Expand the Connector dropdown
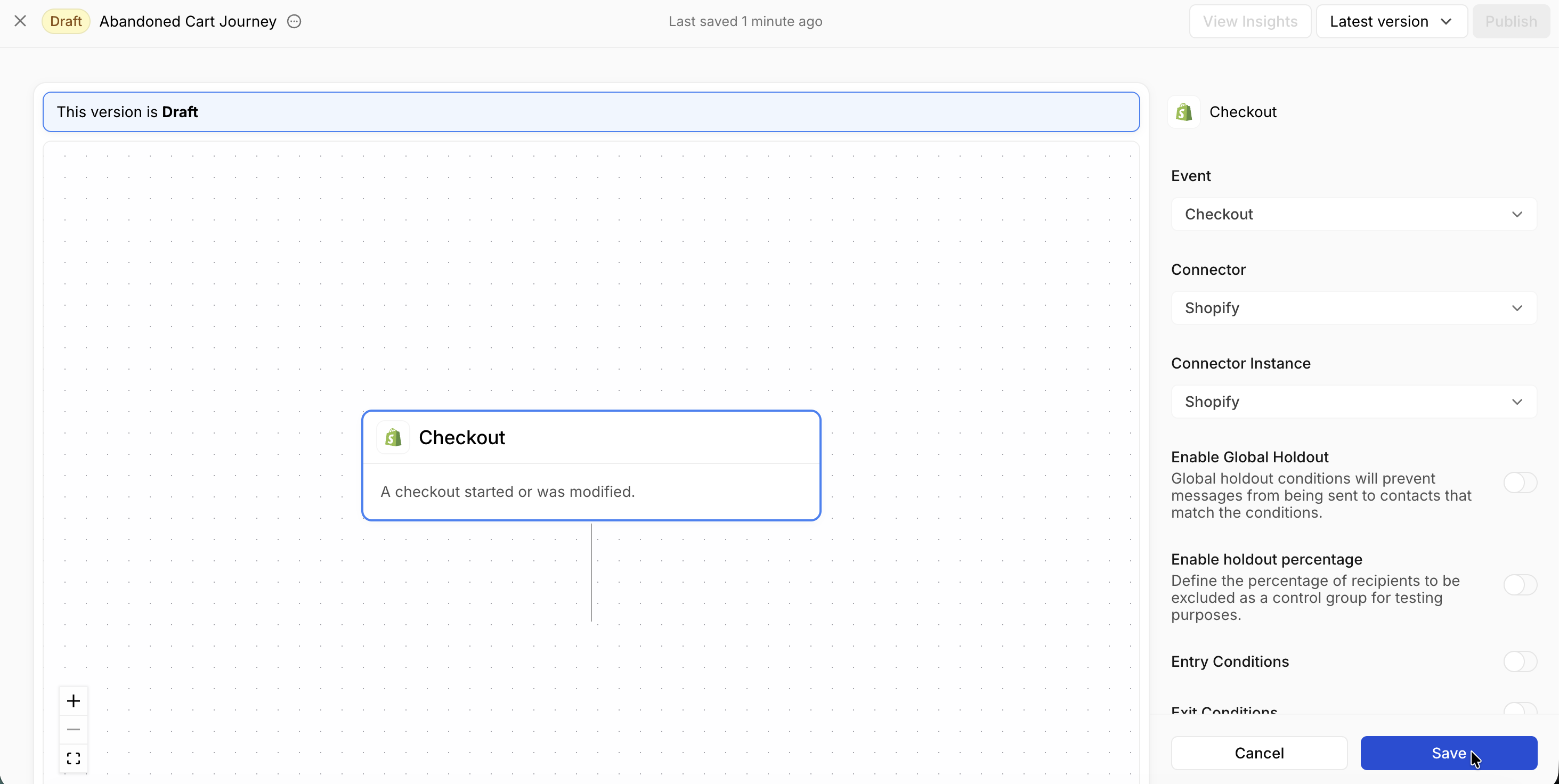This screenshot has width=1559, height=784. point(1353,308)
